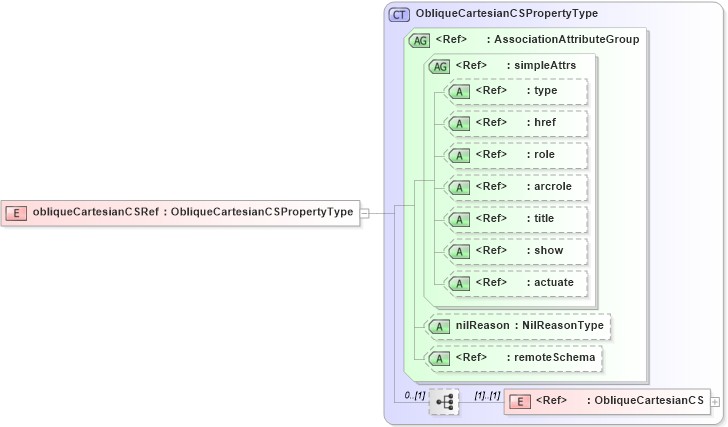Select the ': show' attribute text
The image size is (728, 427).
(545, 251)
